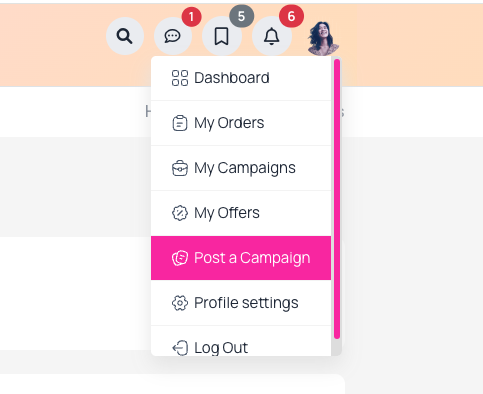
Task: Open Profile settings
Action: (x=241, y=303)
